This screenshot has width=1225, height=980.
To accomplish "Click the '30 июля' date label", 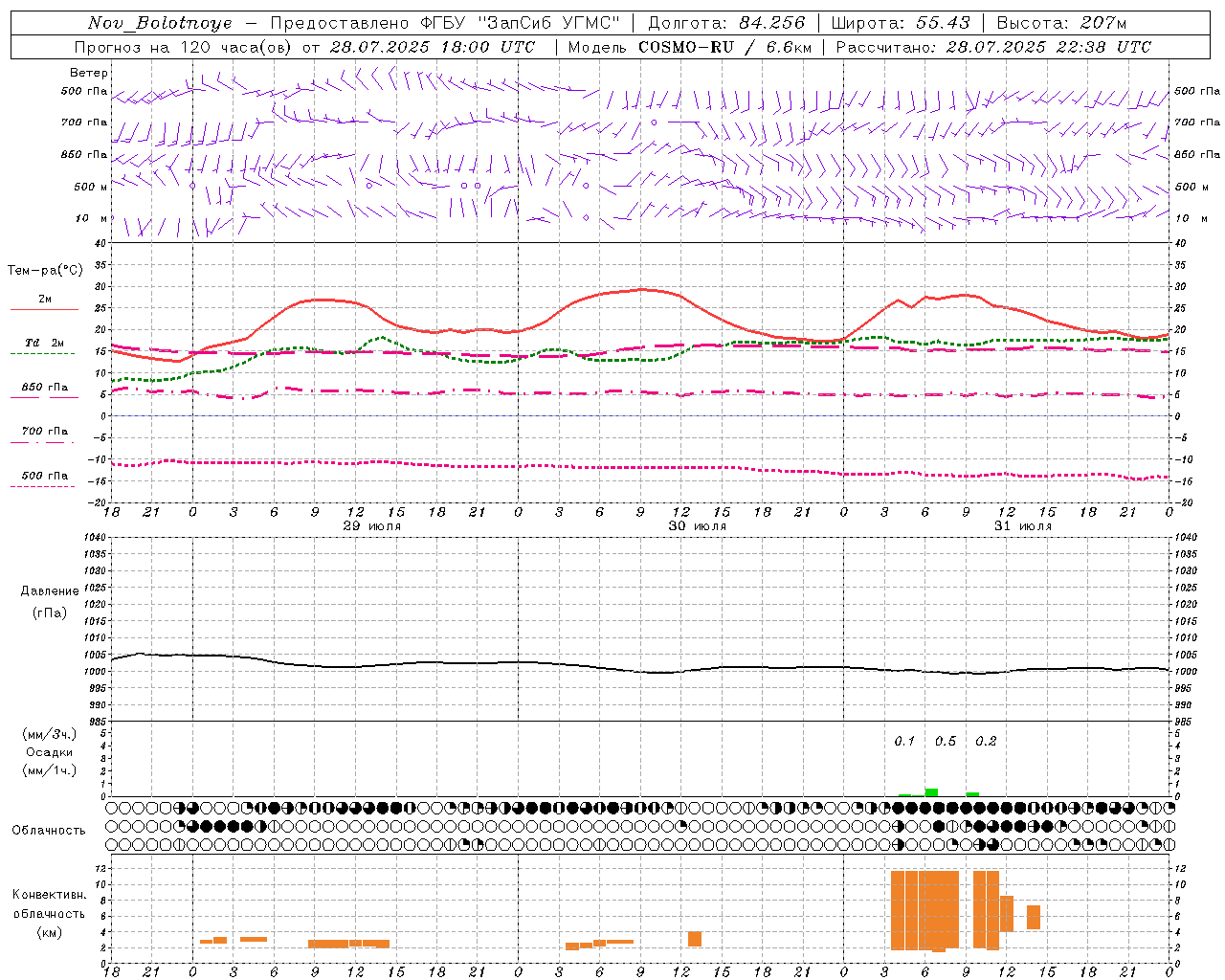I will pos(698,526).
